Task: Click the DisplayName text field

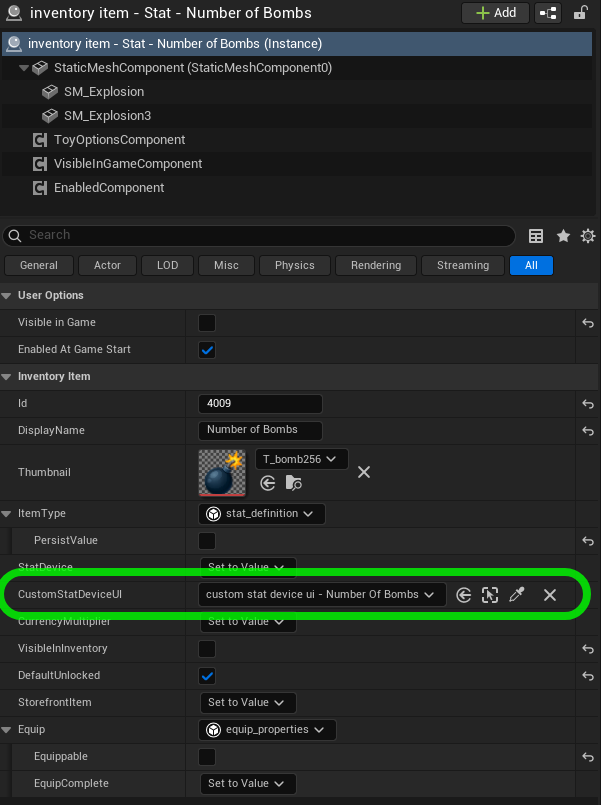Action: pos(260,430)
